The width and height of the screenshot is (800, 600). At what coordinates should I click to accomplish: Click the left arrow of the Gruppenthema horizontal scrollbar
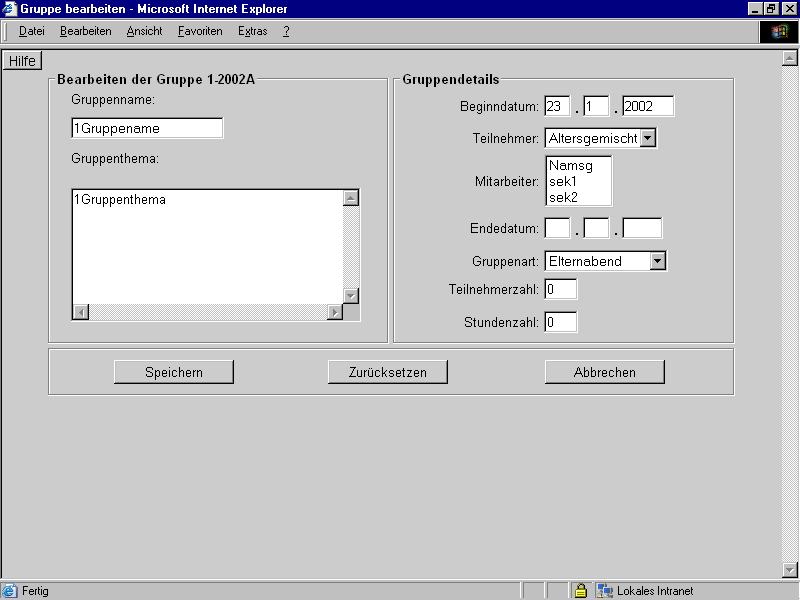[x=79, y=313]
